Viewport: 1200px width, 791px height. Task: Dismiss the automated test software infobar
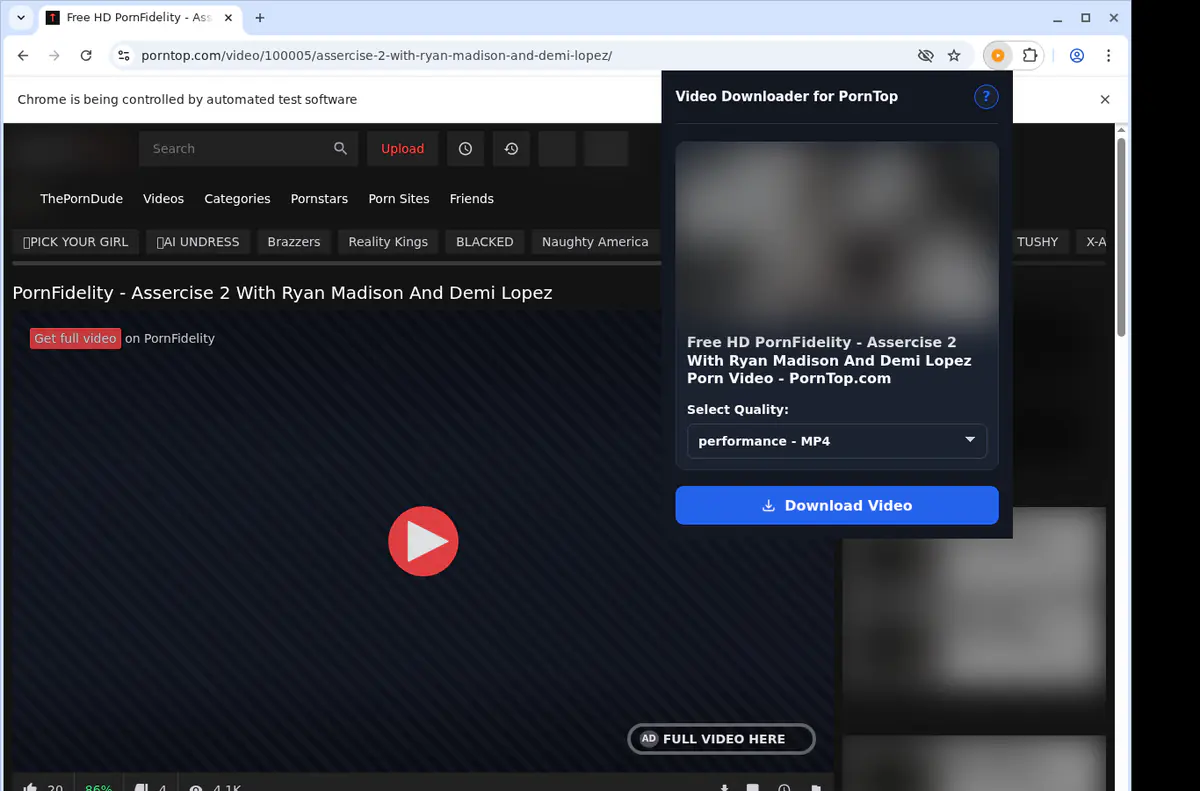(1105, 100)
